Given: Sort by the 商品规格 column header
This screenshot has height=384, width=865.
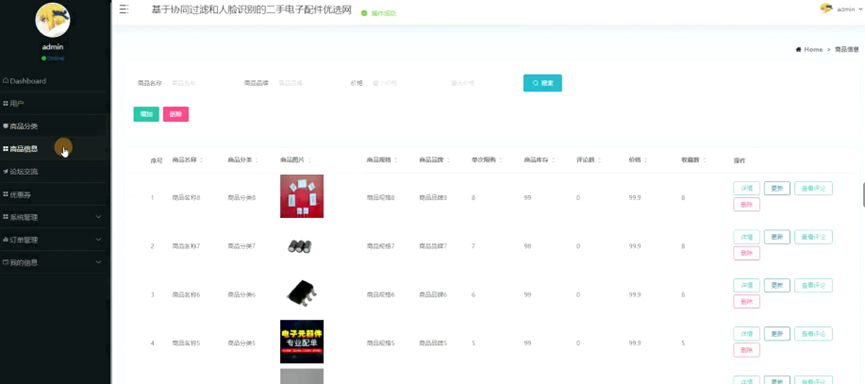Looking at the screenshot, I should point(382,160).
